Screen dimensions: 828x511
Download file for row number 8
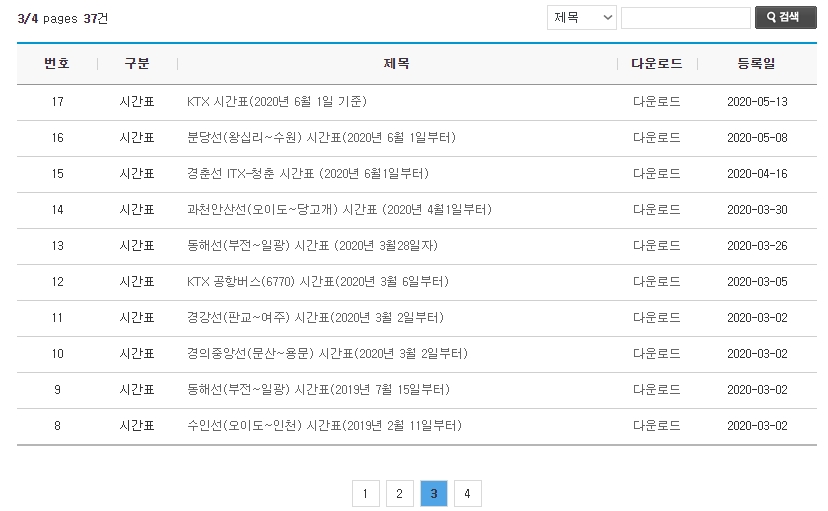(x=656, y=425)
